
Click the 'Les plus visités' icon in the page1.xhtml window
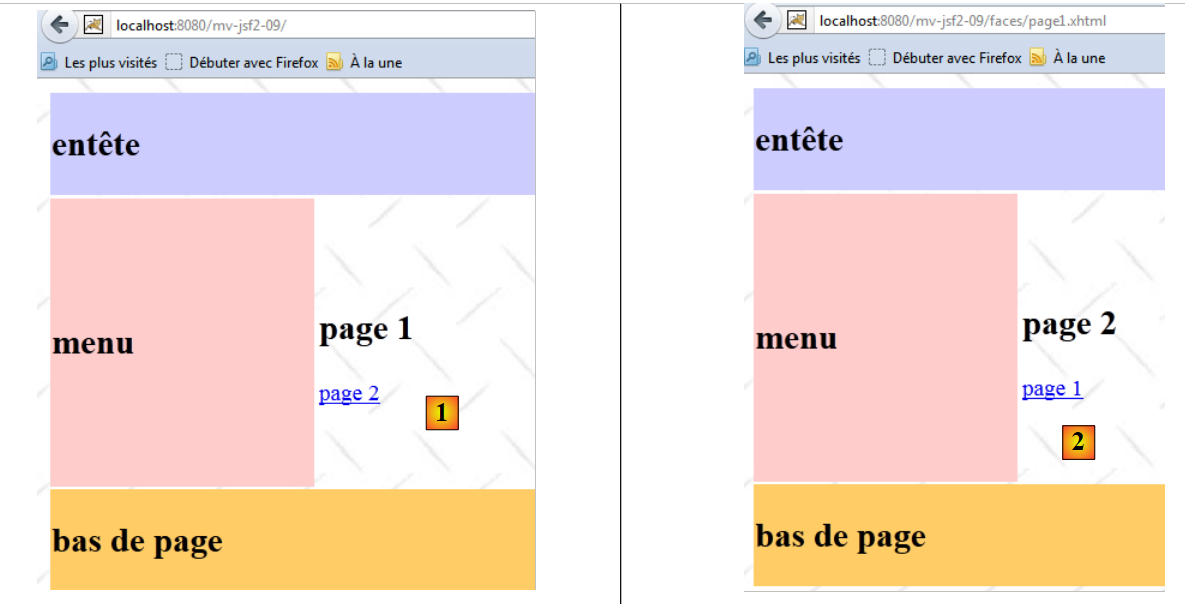click(752, 58)
